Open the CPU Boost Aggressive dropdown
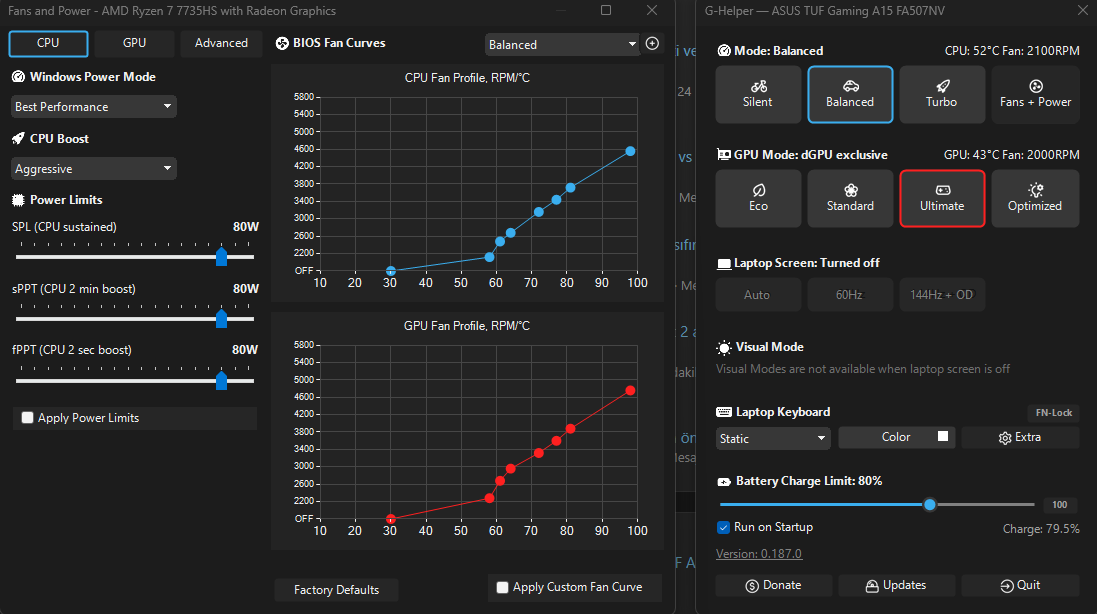1097x614 pixels. click(94, 169)
